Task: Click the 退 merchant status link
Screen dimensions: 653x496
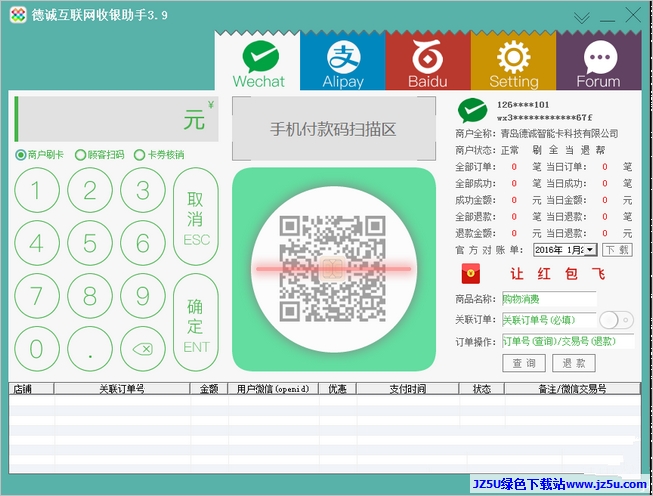Action: tap(585, 150)
